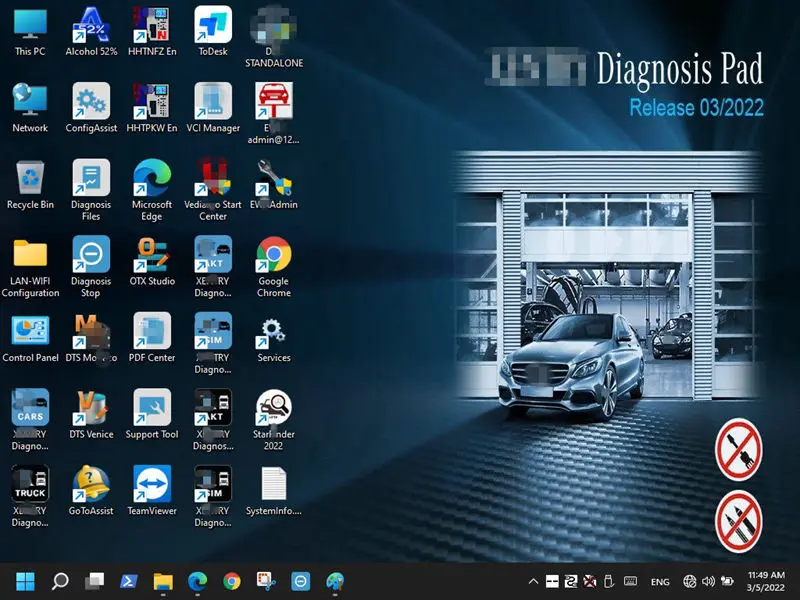800x600 pixels.
Task: Open the ToDesk desktop icon
Action: click(213, 25)
